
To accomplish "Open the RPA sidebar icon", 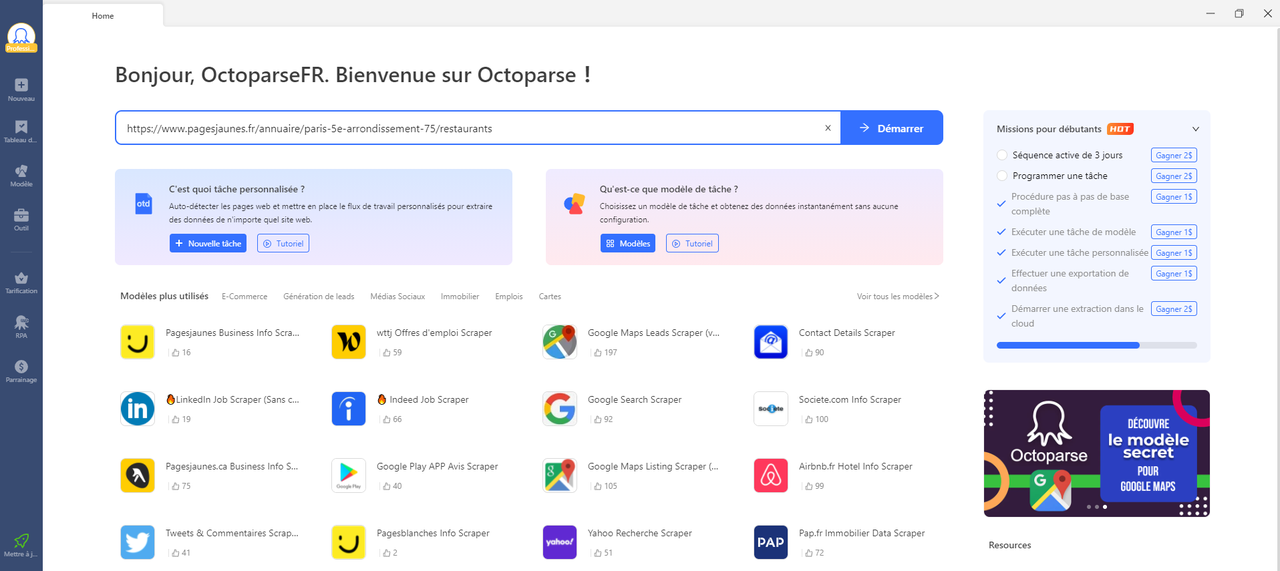I will click(x=21, y=322).
